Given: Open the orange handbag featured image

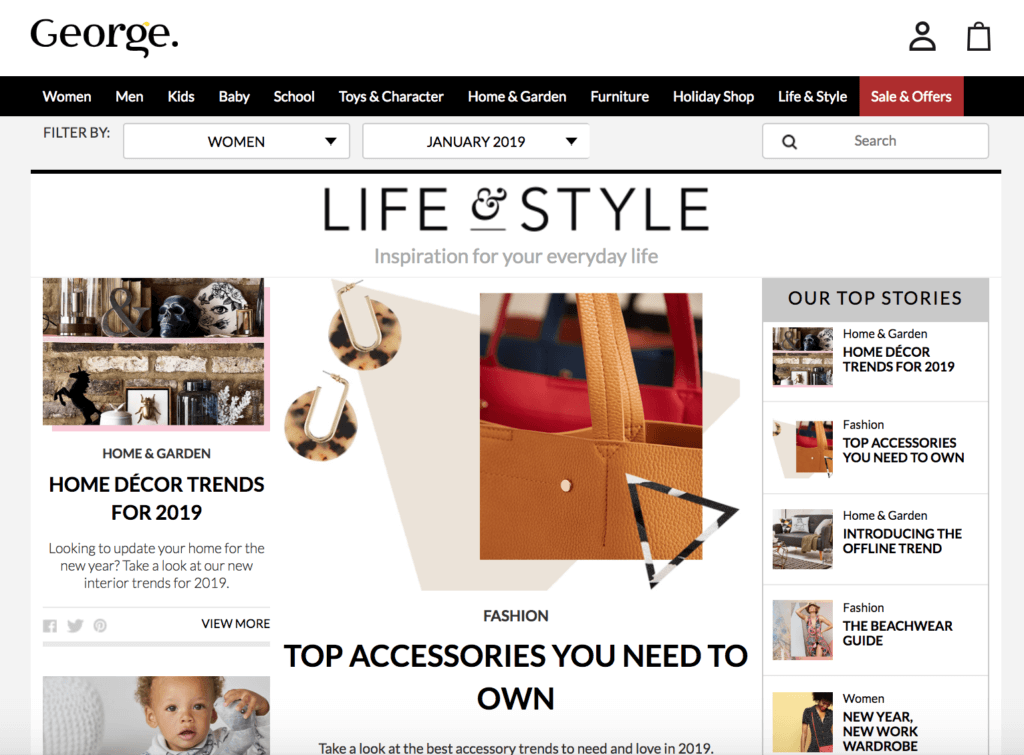Looking at the screenshot, I should point(590,426).
